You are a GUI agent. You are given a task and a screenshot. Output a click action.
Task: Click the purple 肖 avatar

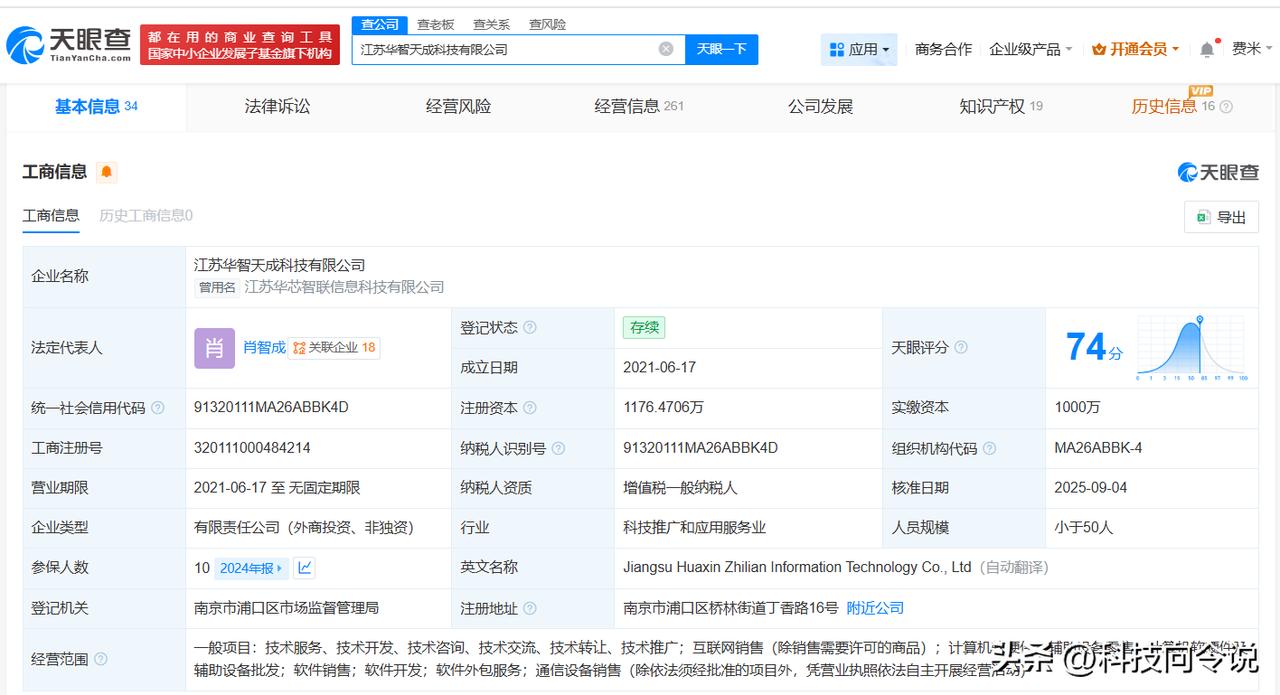pos(214,348)
